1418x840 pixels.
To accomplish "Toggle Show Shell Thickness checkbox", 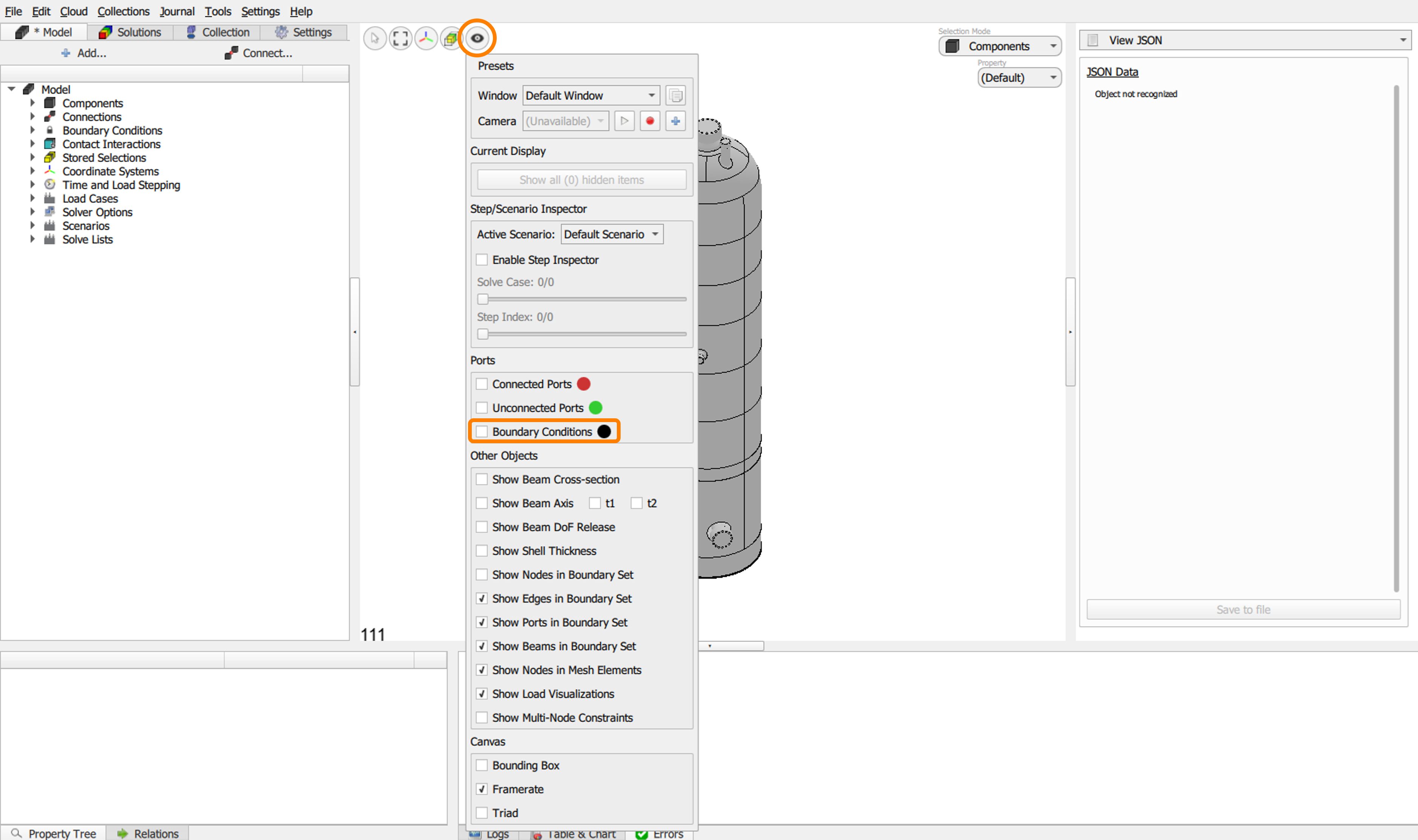I will (x=482, y=551).
